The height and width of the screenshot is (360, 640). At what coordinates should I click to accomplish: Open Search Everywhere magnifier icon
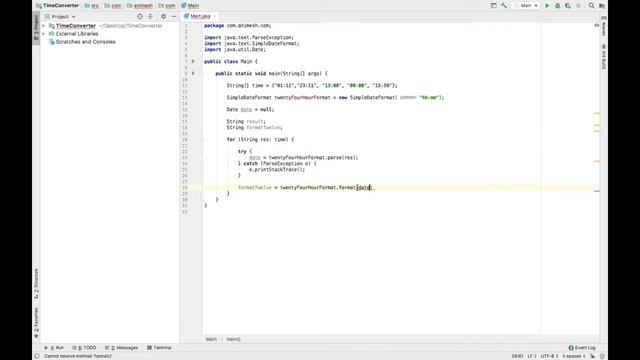[591, 6]
